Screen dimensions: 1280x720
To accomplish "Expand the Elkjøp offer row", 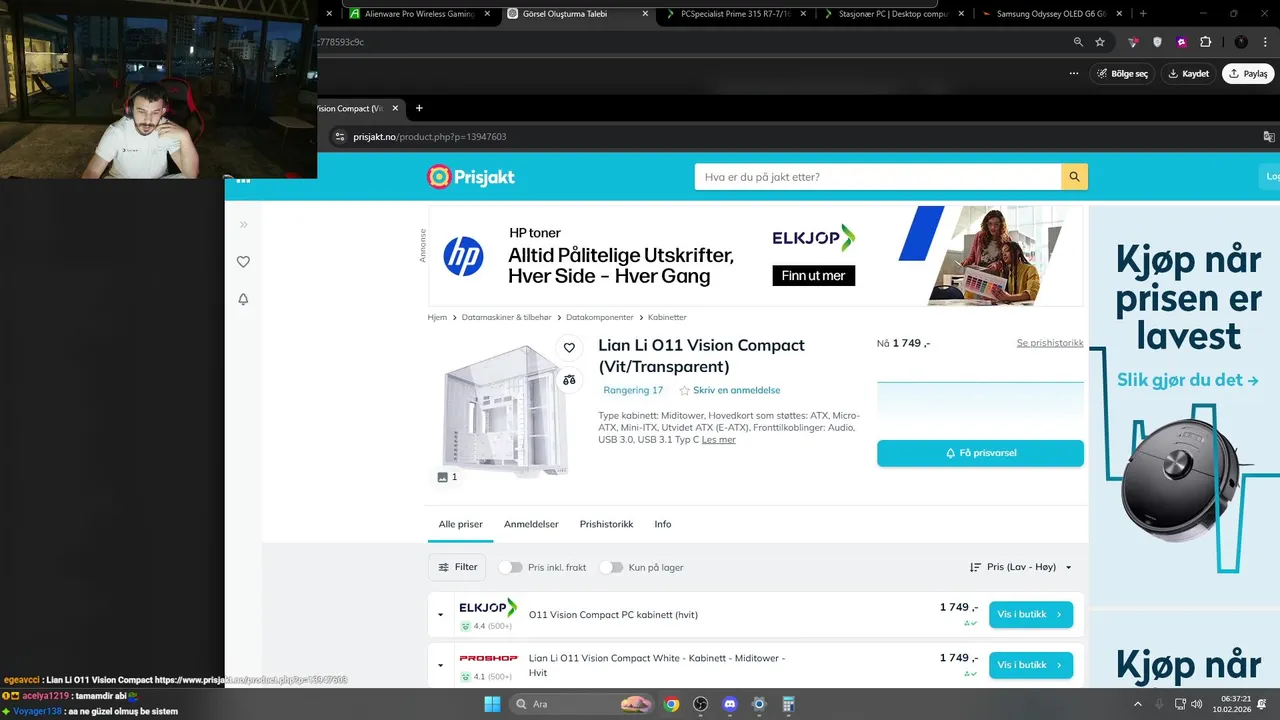I will [440, 615].
